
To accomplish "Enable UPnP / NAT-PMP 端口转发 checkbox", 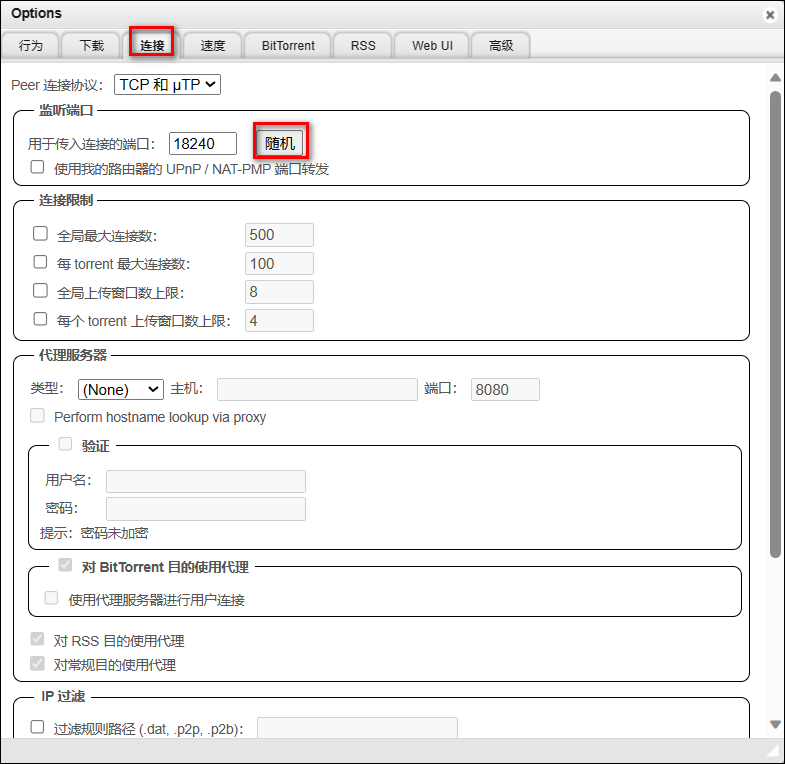I will [x=37, y=168].
